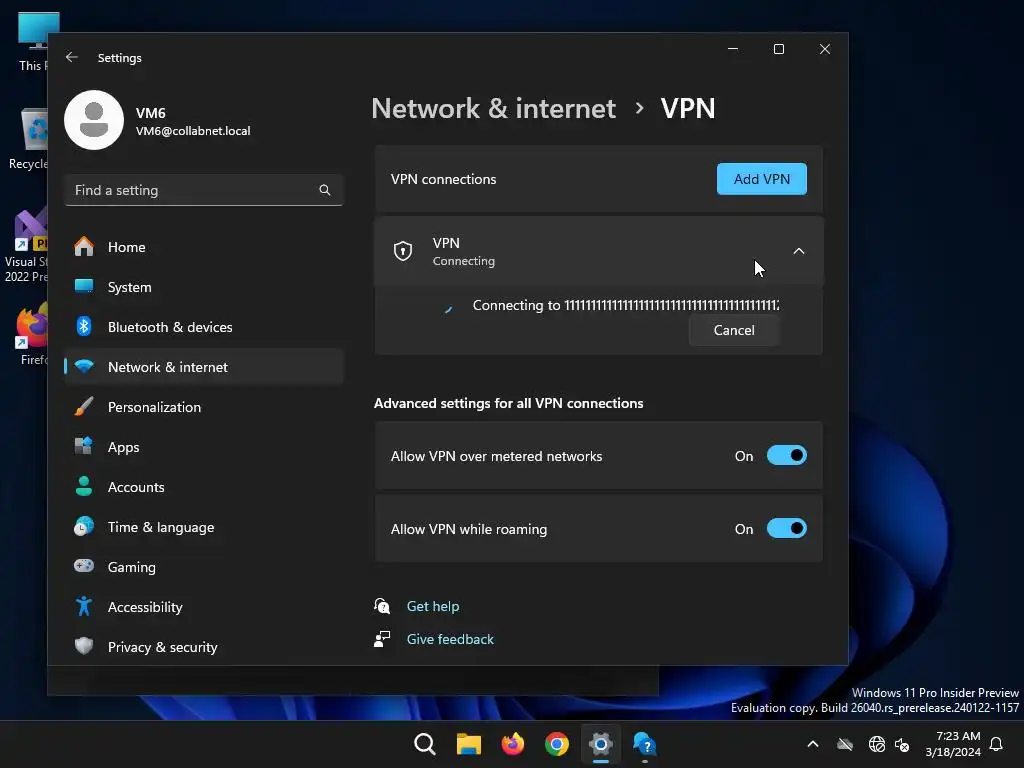Click the Time & language clock icon
This screenshot has height=768, width=1024.
coord(84,526)
